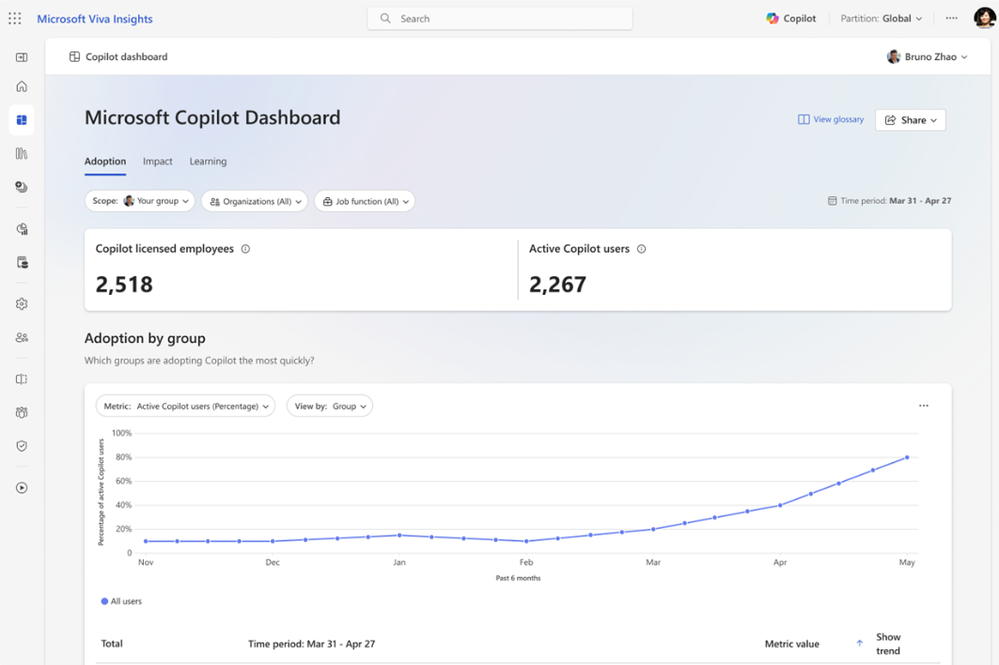
Task: Open the people management sidebar icon
Action: click(22, 338)
